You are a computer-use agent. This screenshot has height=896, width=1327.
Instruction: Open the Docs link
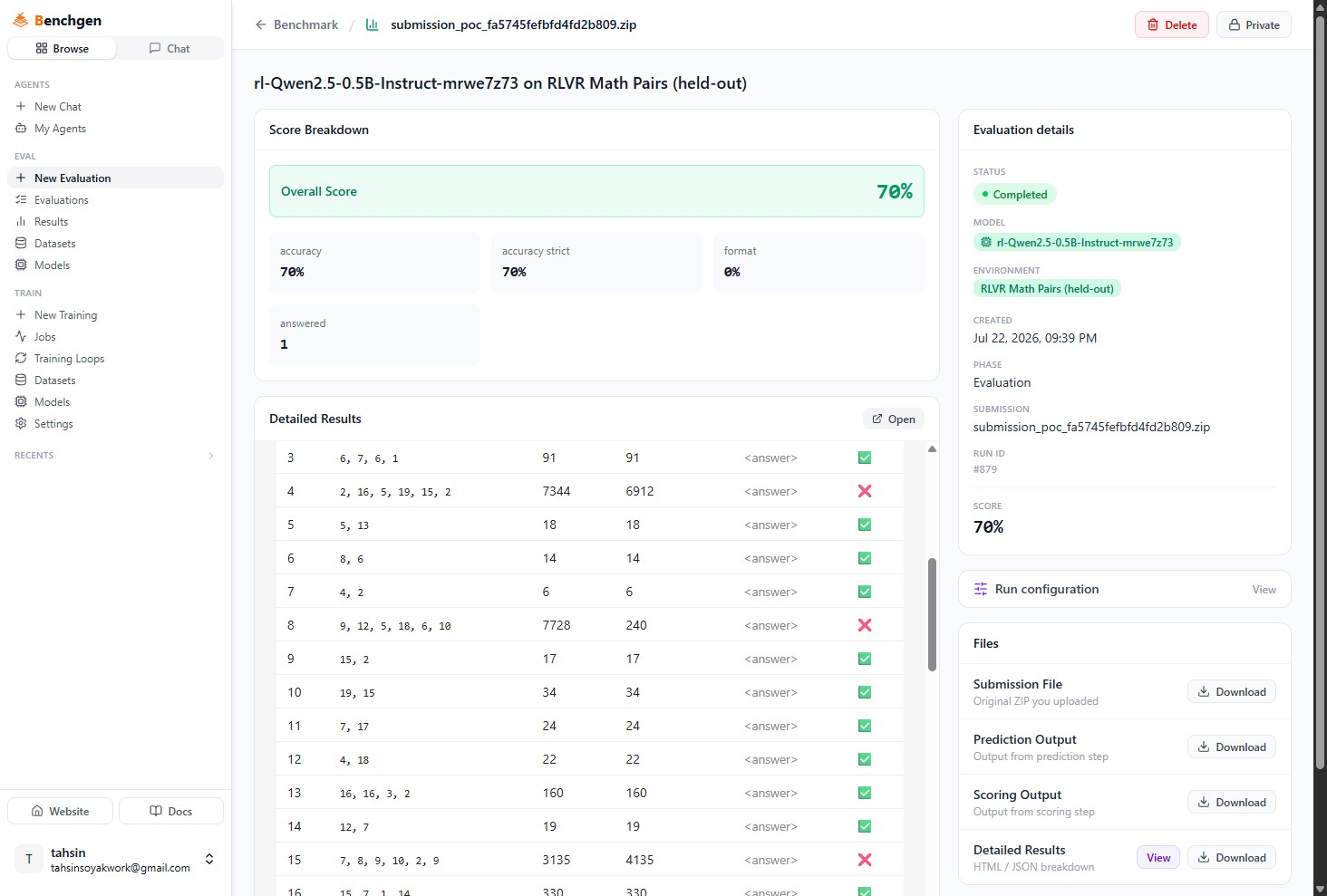(x=171, y=811)
